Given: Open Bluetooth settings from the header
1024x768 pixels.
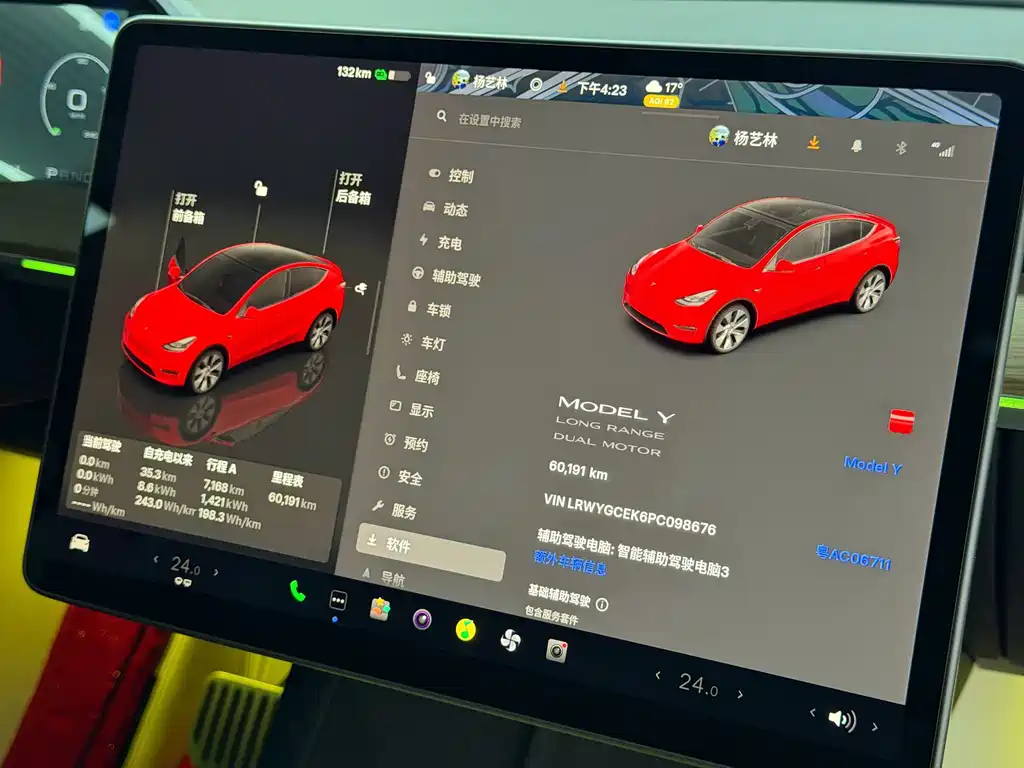Looking at the screenshot, I should (x=900, y=147).
